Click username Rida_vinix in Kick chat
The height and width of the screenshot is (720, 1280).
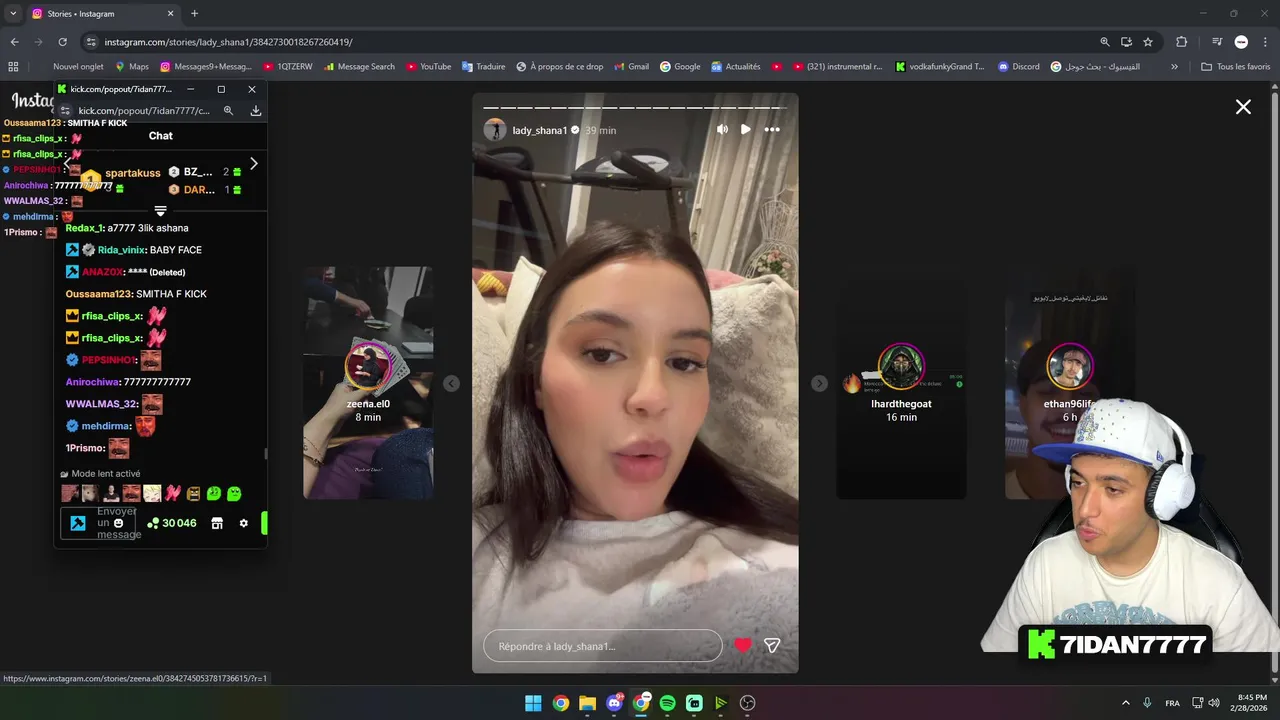121,250
